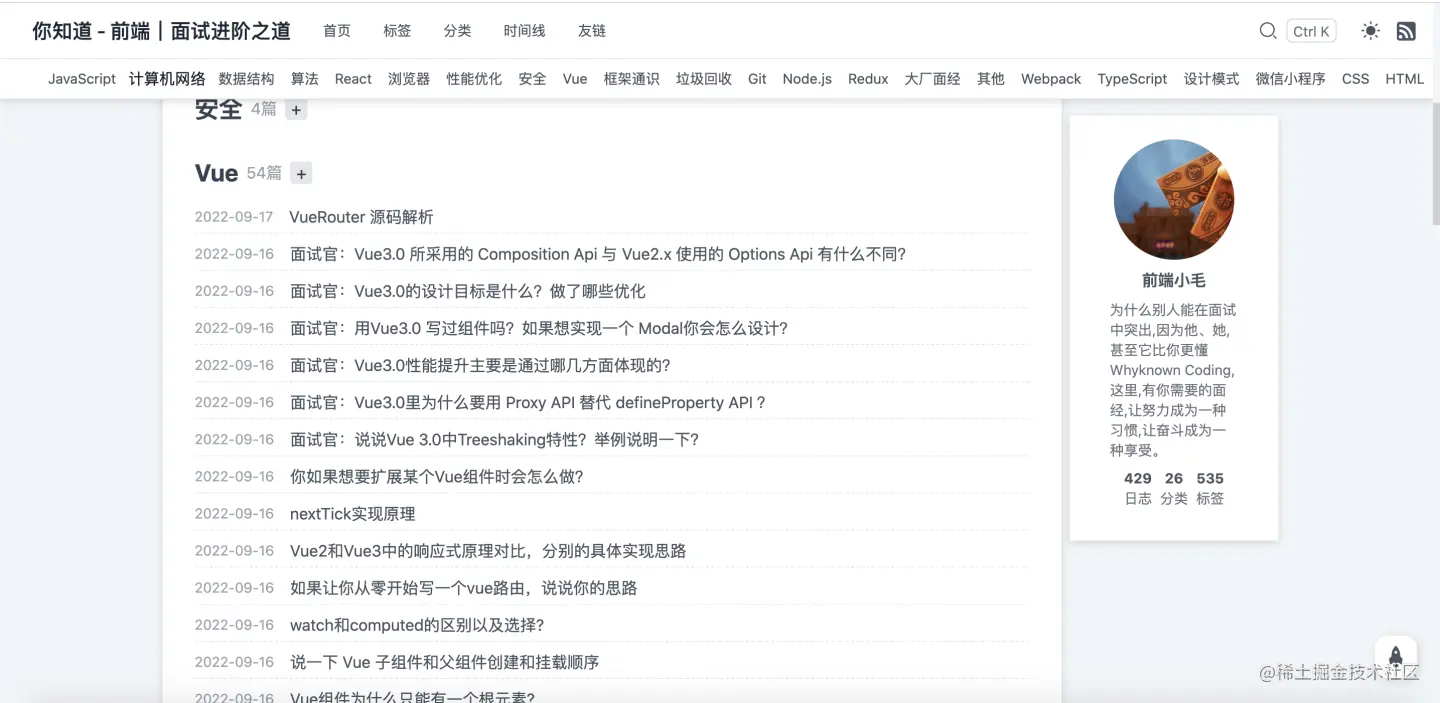Select the Git category tab
This screenshot has width=1440, height=703.
pyautogui.click(x=757, y=79)
